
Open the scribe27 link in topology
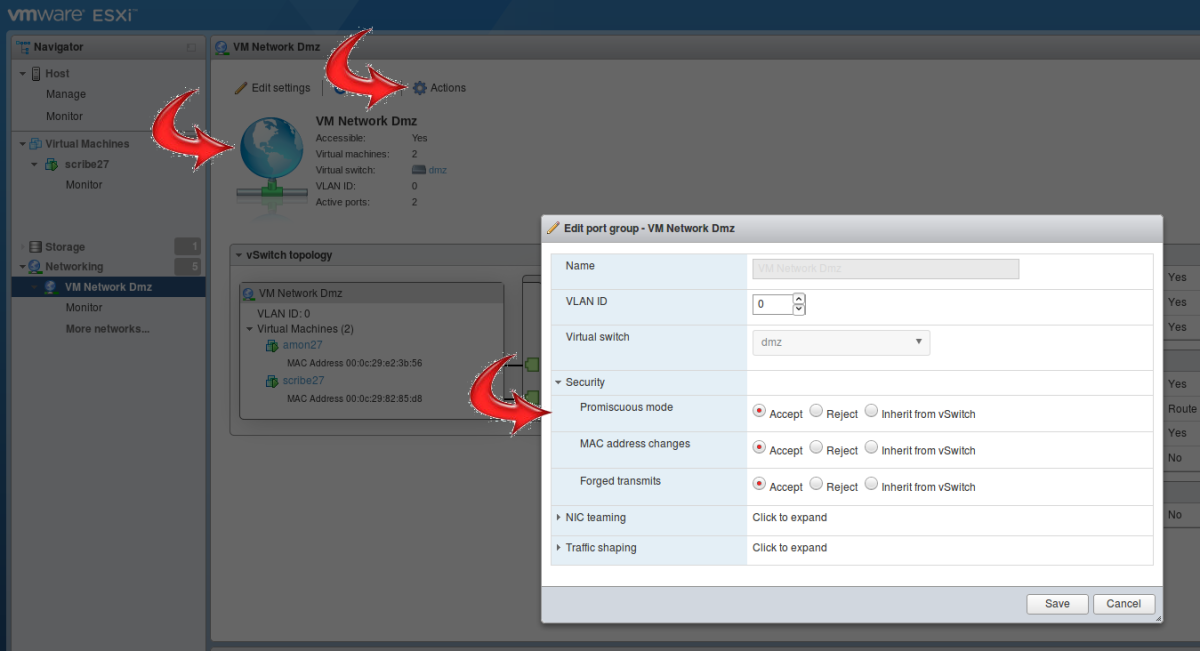pos(303,381)
